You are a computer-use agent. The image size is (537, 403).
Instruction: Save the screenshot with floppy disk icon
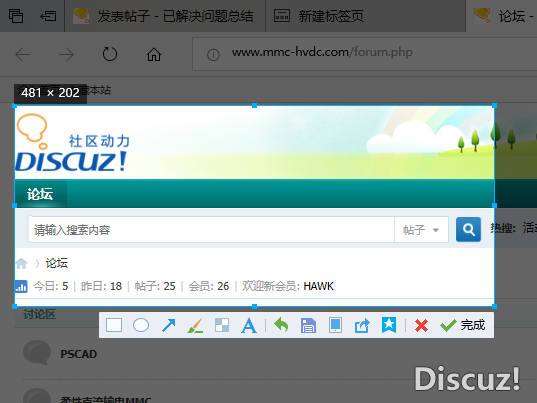click(x=308, y=325)
